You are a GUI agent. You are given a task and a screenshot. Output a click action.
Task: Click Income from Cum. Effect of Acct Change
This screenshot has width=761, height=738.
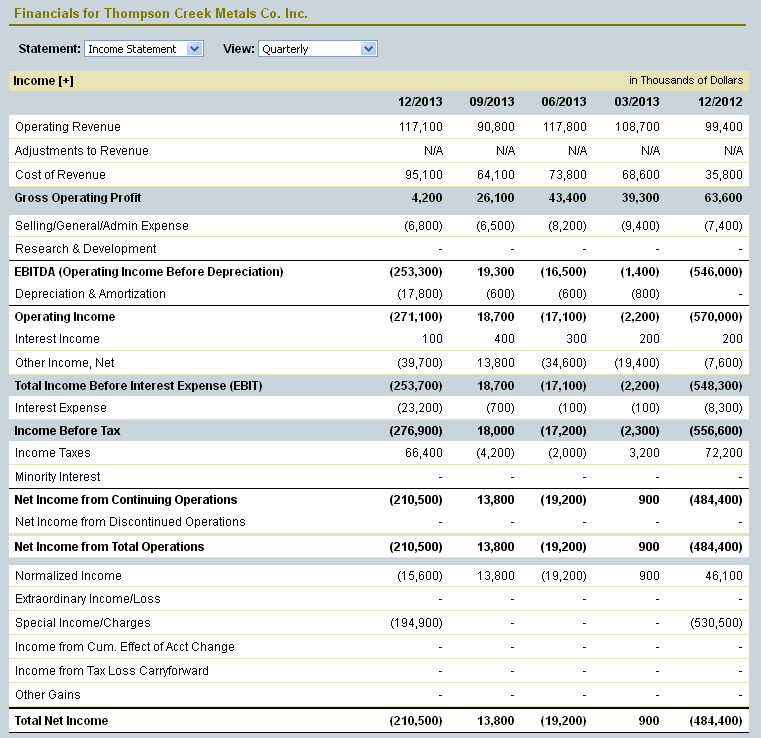click(125, 647)
